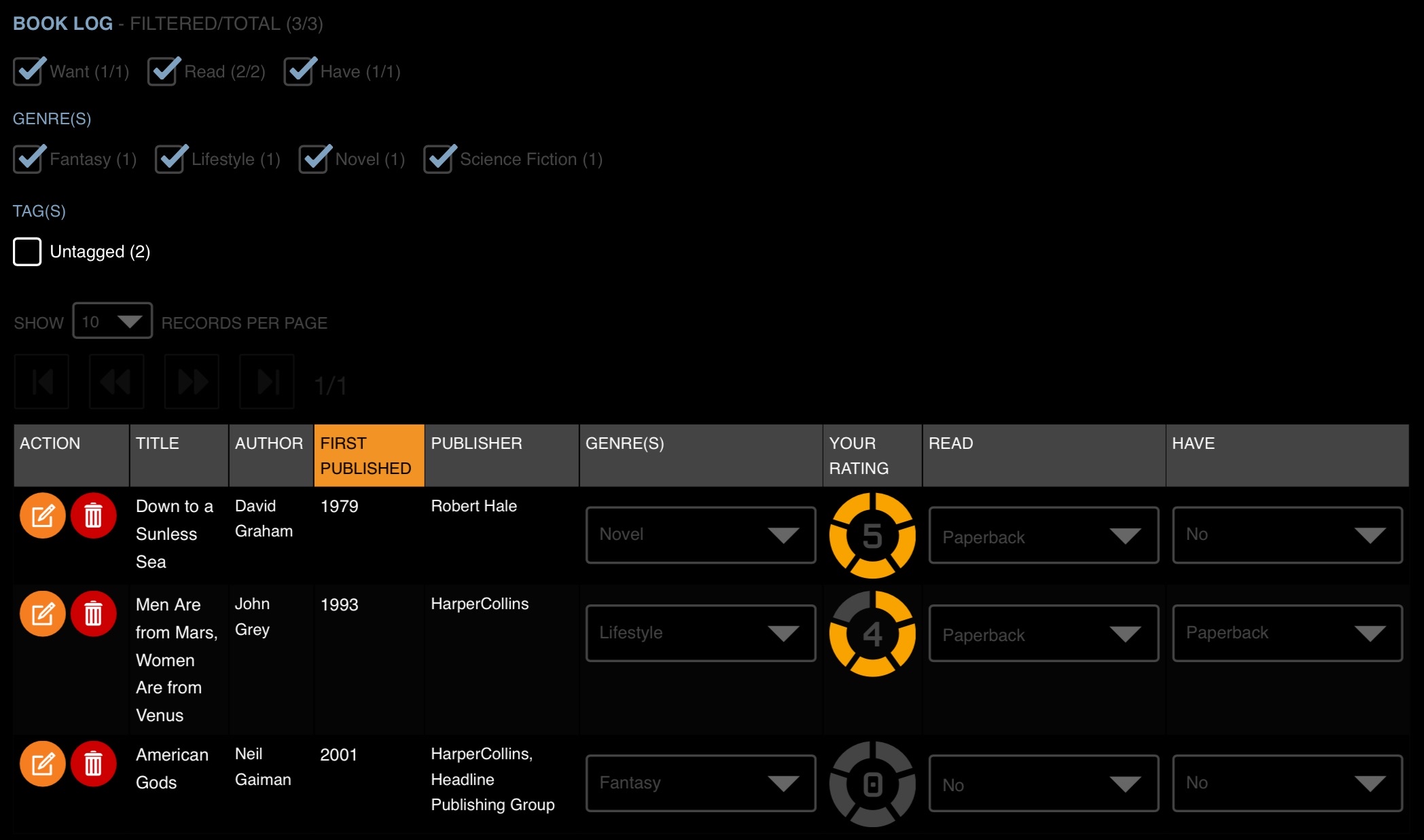Open Read dropdown for Down to a Sunless Sea

(x=1044, y=535)
